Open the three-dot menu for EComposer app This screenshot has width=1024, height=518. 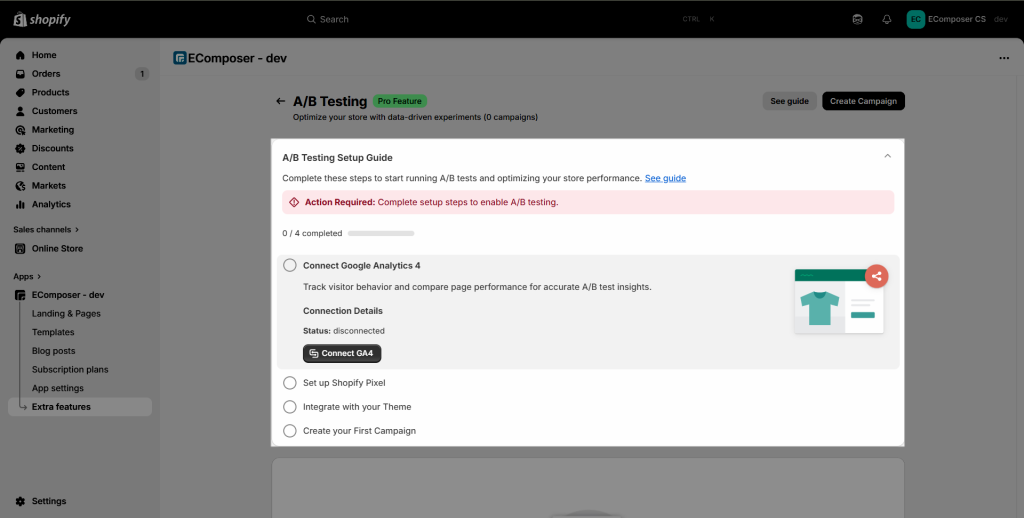1004,58
